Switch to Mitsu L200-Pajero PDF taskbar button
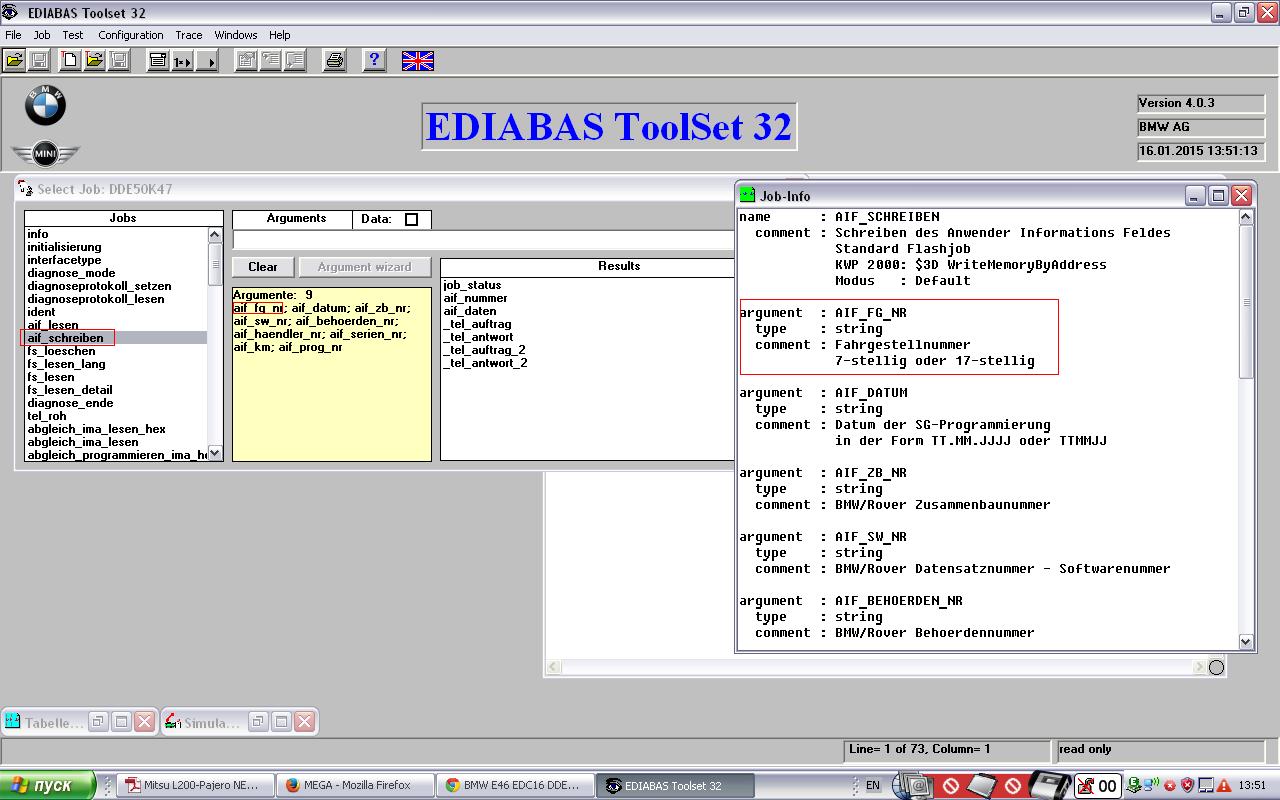 [195, 785]
